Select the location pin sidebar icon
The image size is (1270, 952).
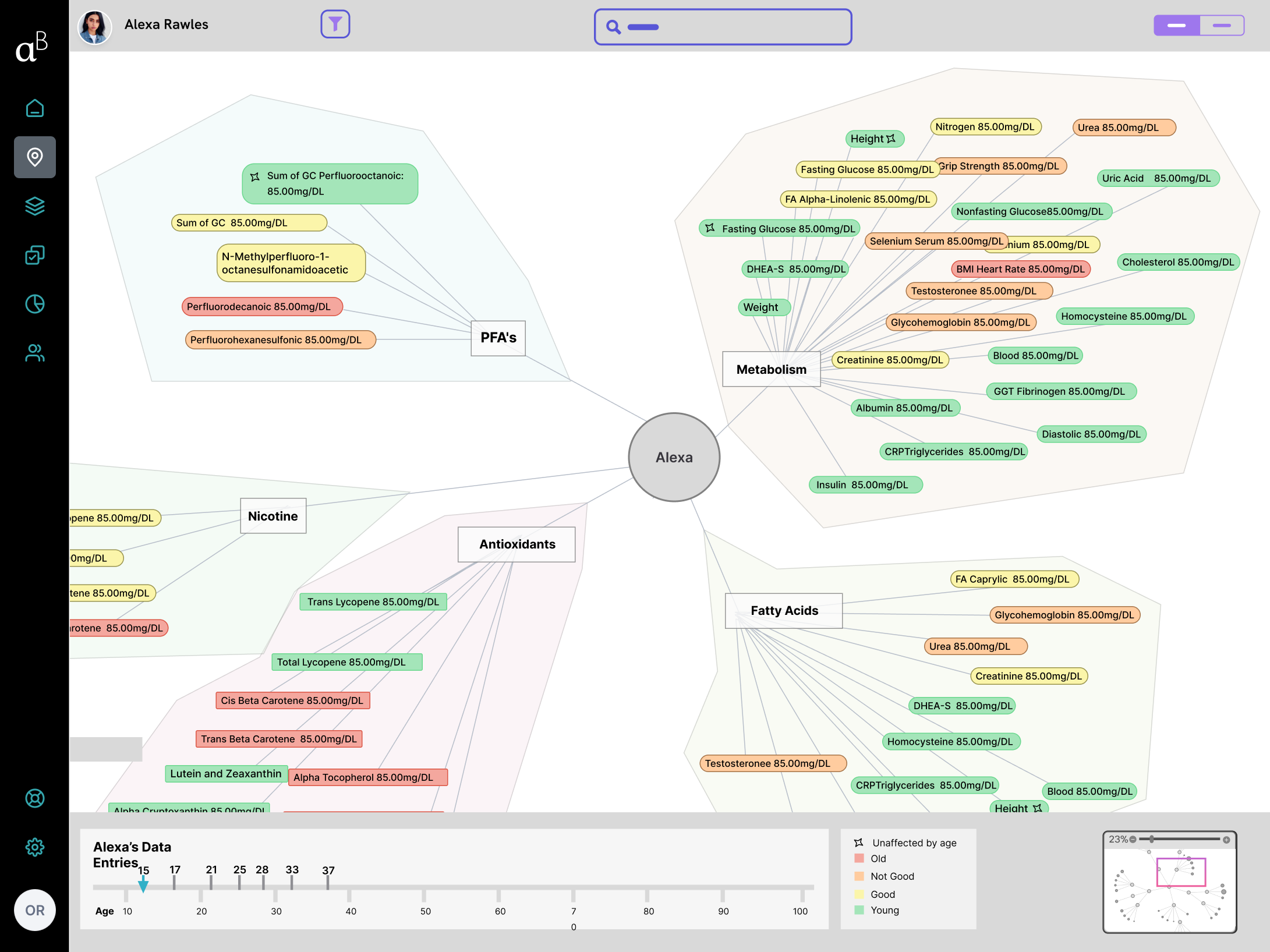35,157
